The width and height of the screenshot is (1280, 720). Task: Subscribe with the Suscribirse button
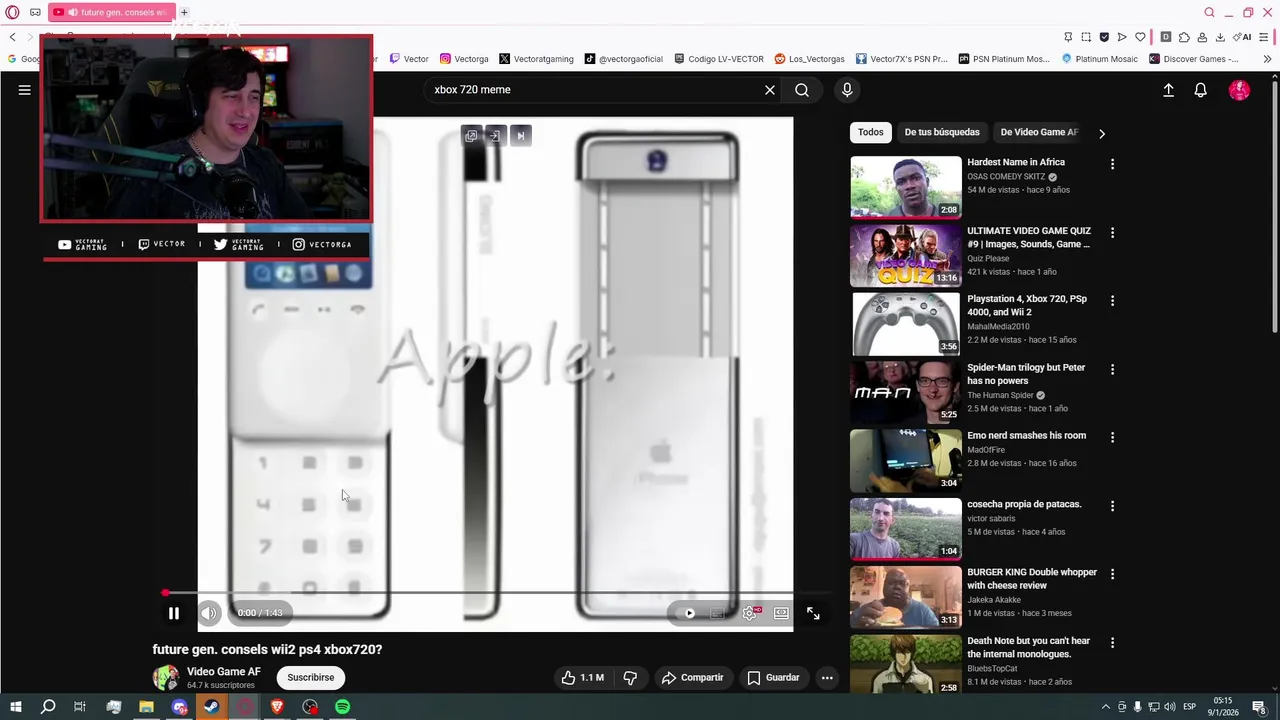coord(311,677)
